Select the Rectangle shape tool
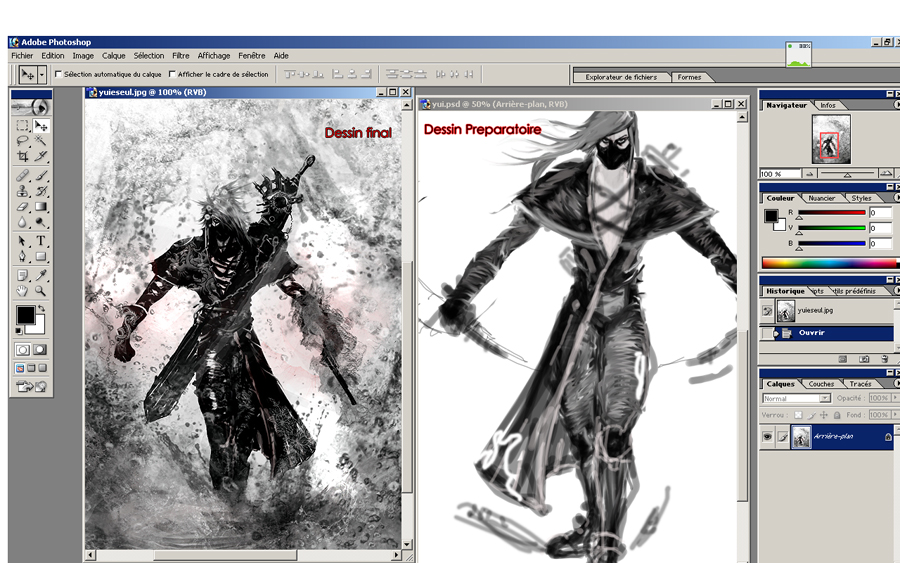The height and width of the screenshot is (563, 900). click(41, 257)
